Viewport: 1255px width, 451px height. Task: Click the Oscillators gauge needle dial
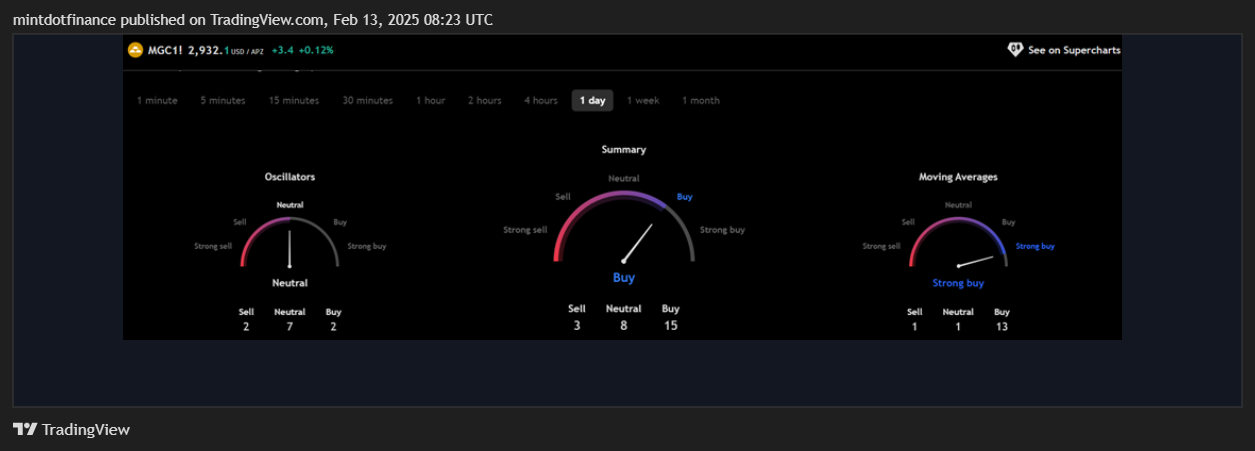click(290, 243)
